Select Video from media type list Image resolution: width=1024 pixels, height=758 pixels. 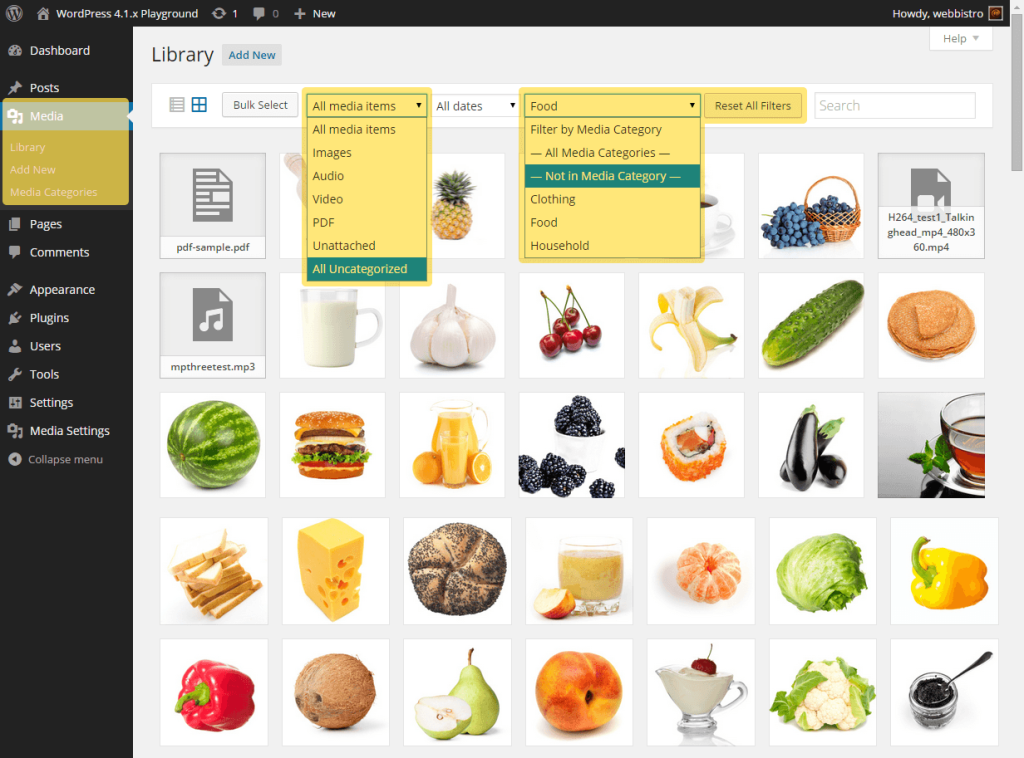click(328, 199)
